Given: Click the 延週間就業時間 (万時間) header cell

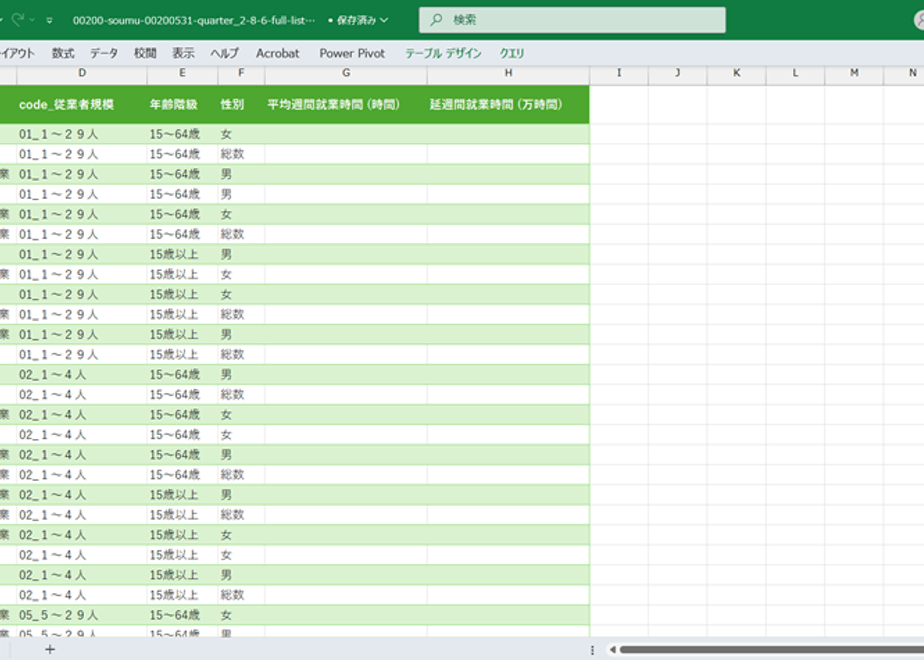Looking at the screenshot, I should [508, 104].
